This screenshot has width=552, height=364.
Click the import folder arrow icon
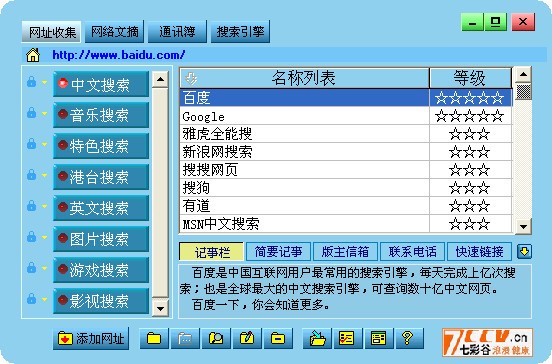[x=317, y=338]
